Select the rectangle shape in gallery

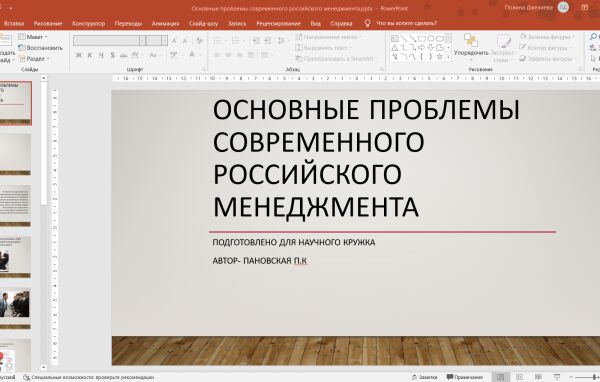(x=422, y=39)
